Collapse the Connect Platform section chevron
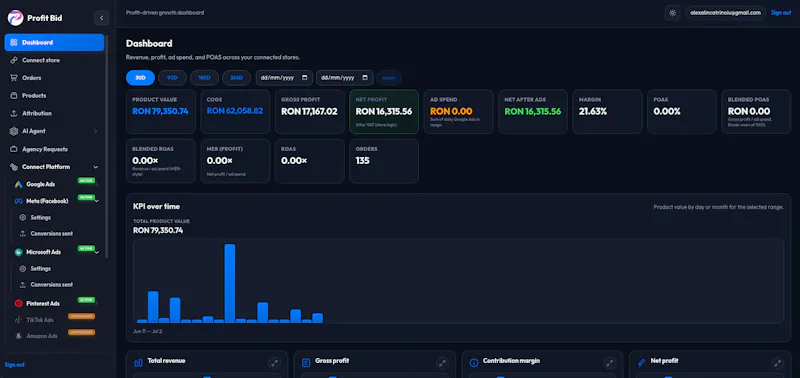Image resolution: width=800 pixels, height=378 pixels. pos(95,167)
